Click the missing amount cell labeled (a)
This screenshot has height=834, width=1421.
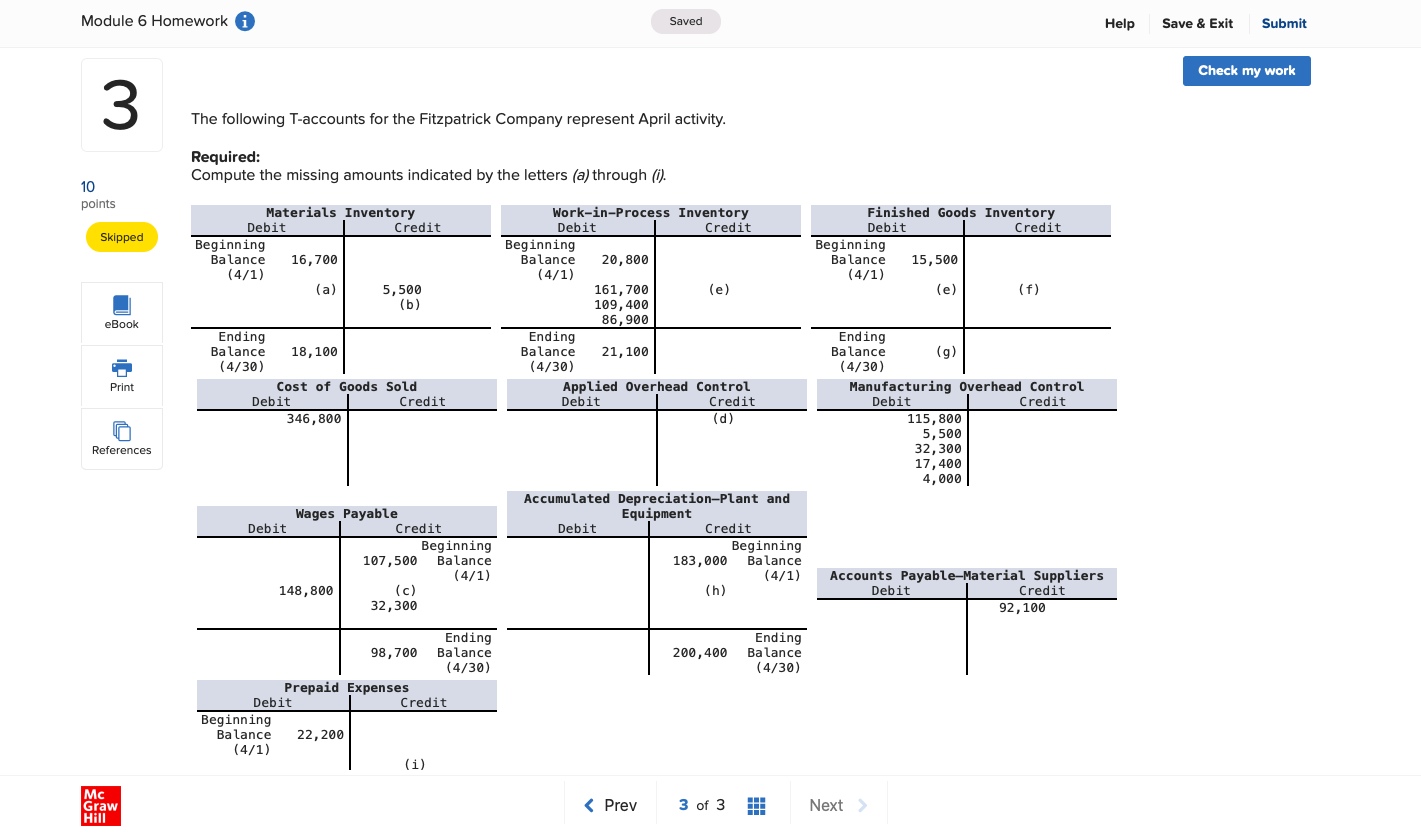pos(325,289)
